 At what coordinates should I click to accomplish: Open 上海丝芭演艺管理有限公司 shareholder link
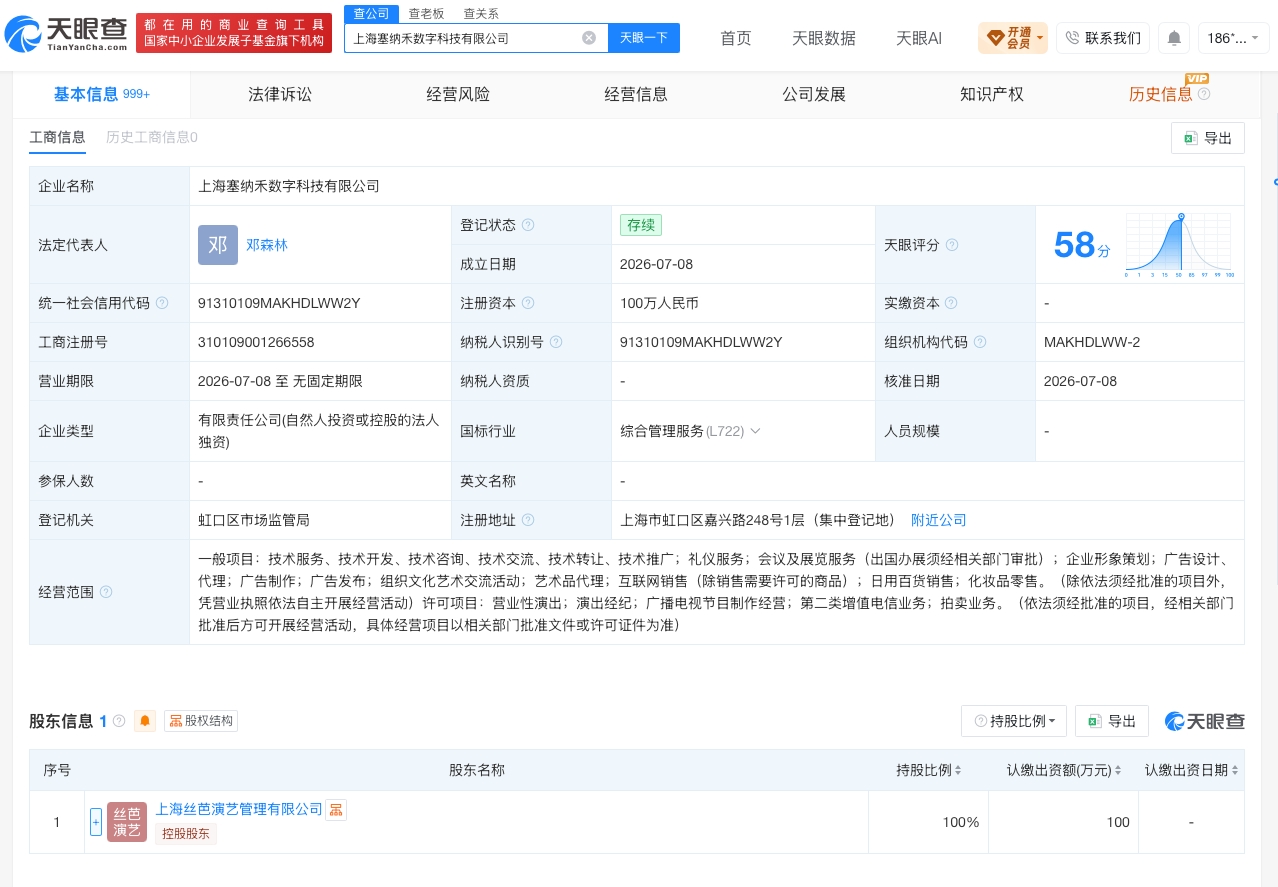(239, 809)
